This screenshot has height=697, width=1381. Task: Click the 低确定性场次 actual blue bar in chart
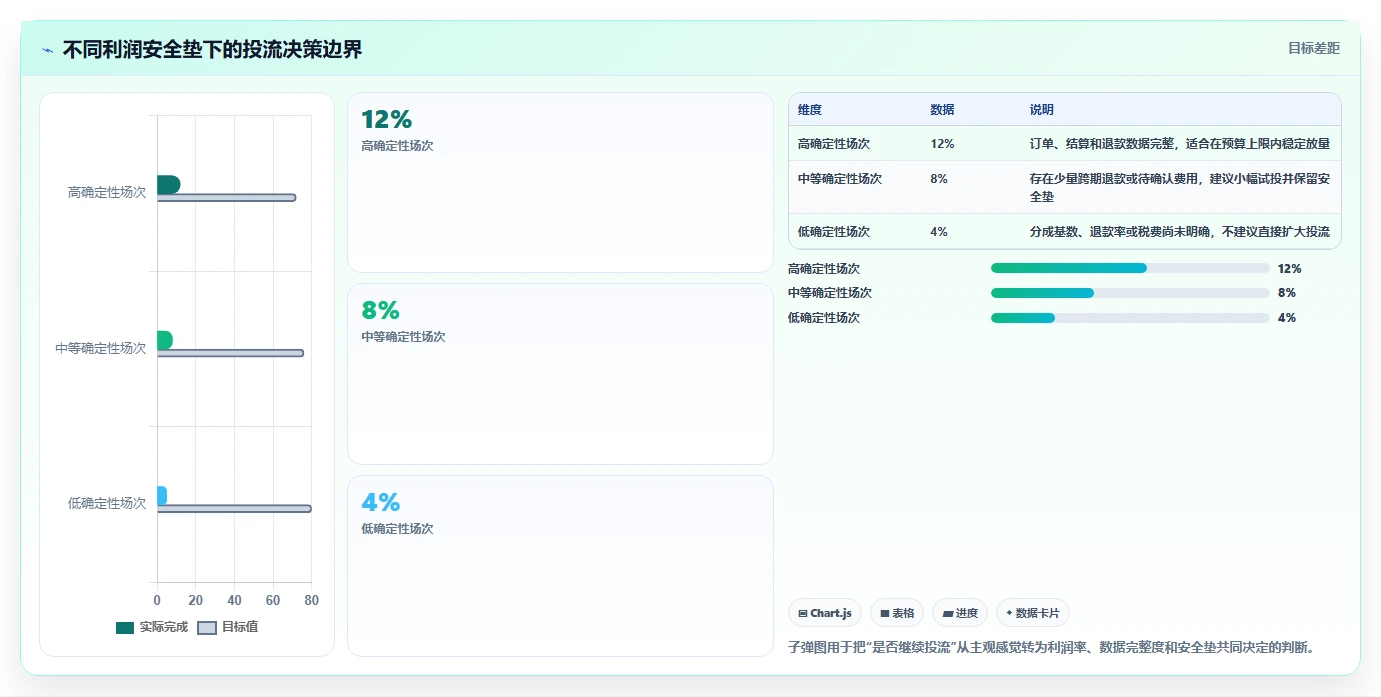[162, 496]
